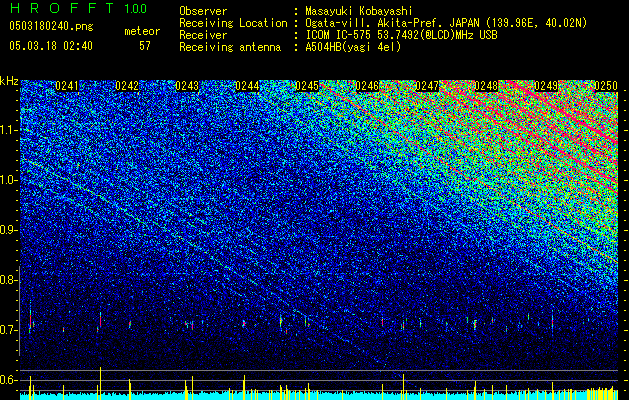This screenshot has width=629, height=400.
Task: Click the date stamp 05.03.18 02:40
Action: (x=51, y=46)
